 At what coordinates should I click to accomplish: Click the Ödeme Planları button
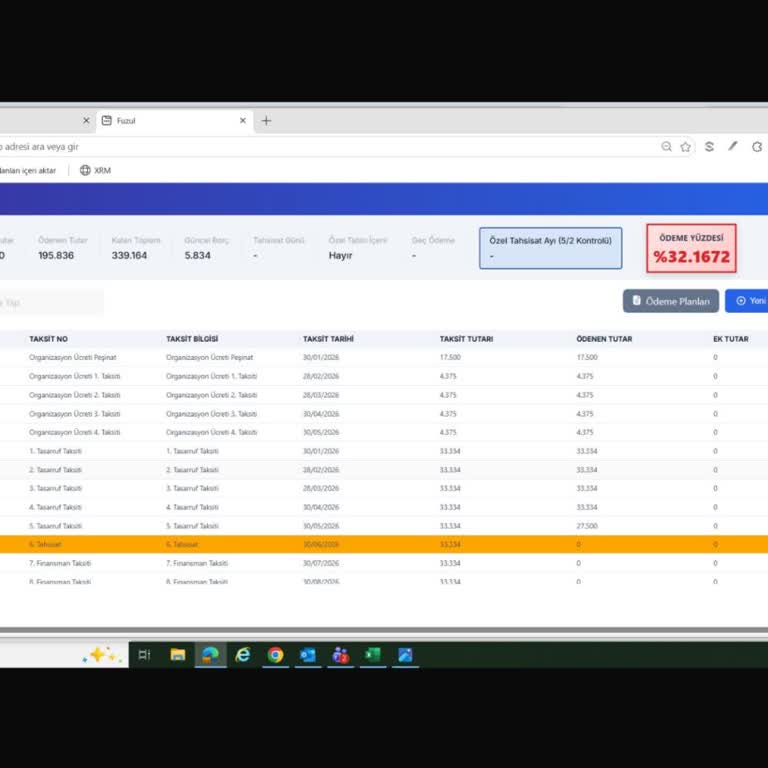pyautogui.click(x=671, y=301)
